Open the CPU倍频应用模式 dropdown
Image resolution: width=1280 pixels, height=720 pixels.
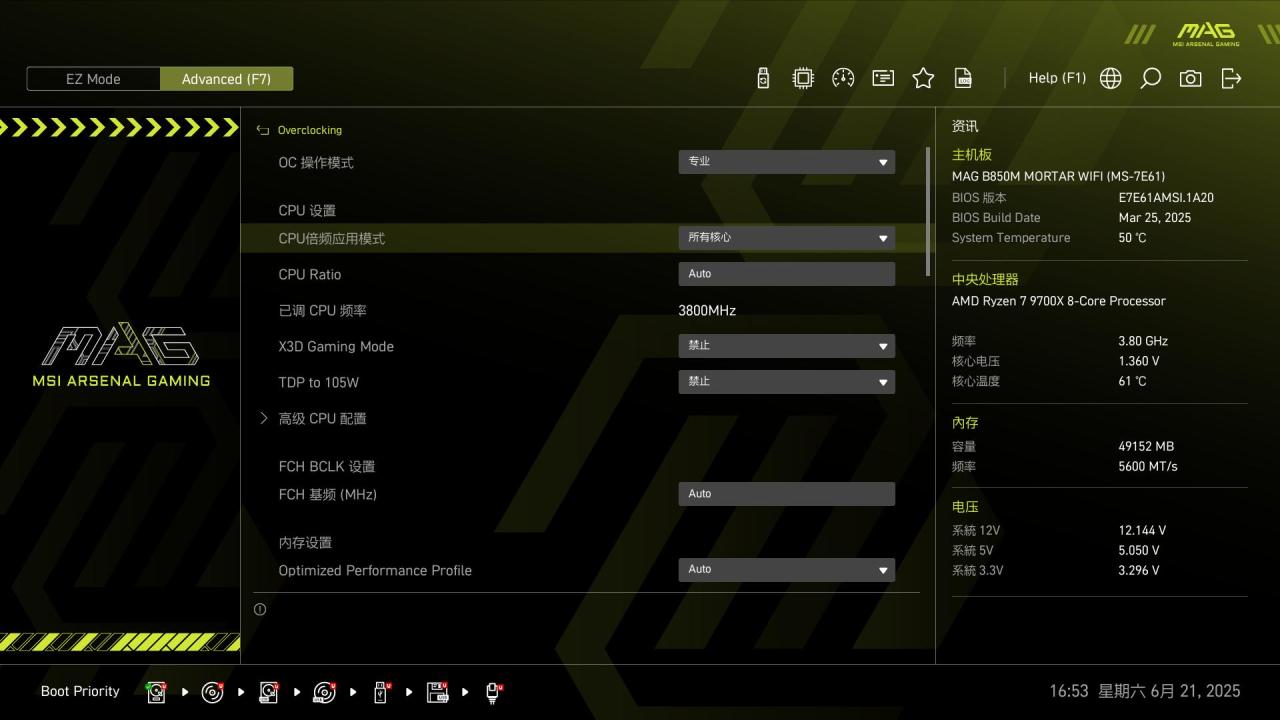(x=786, y=238)
